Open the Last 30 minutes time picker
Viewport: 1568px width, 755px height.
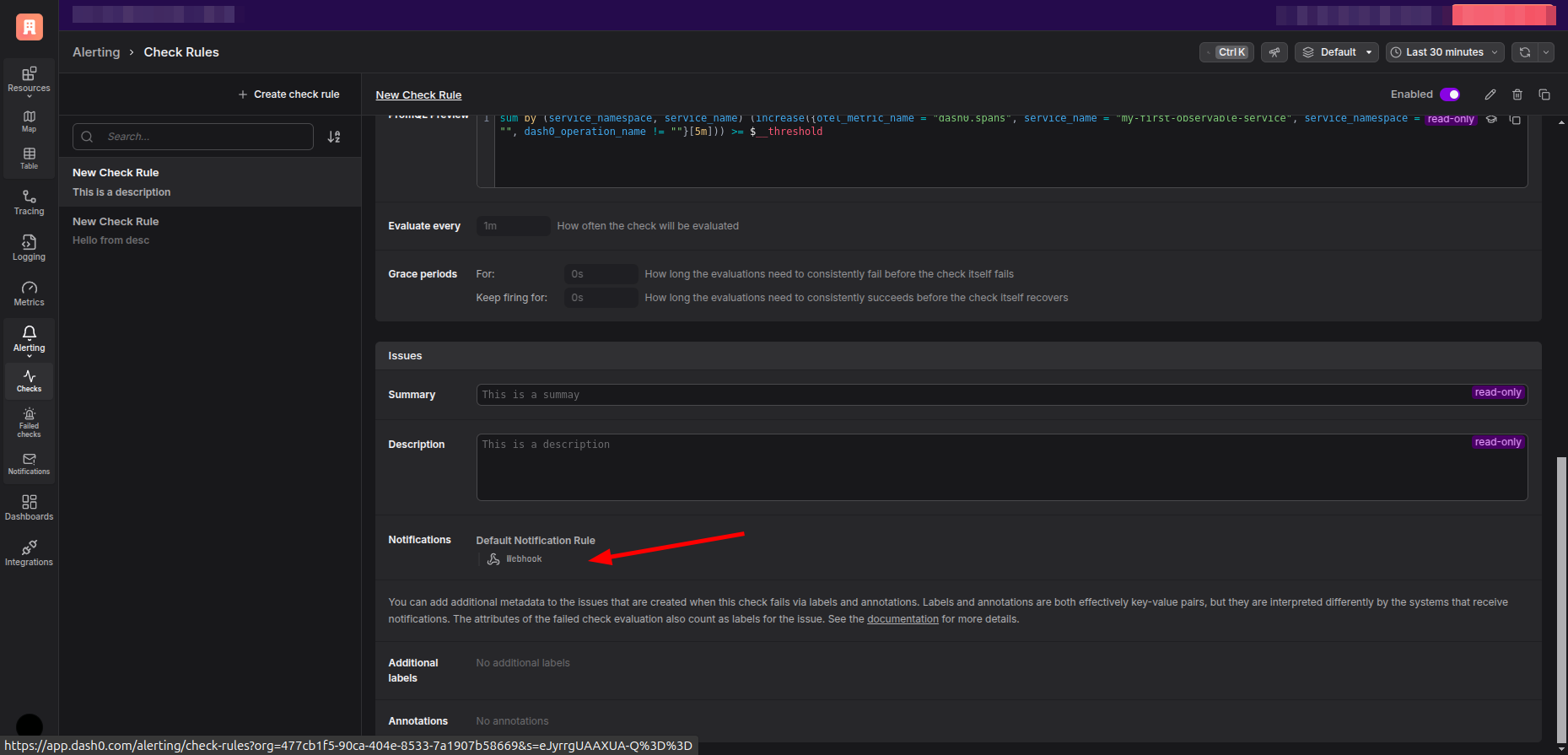1445,52
